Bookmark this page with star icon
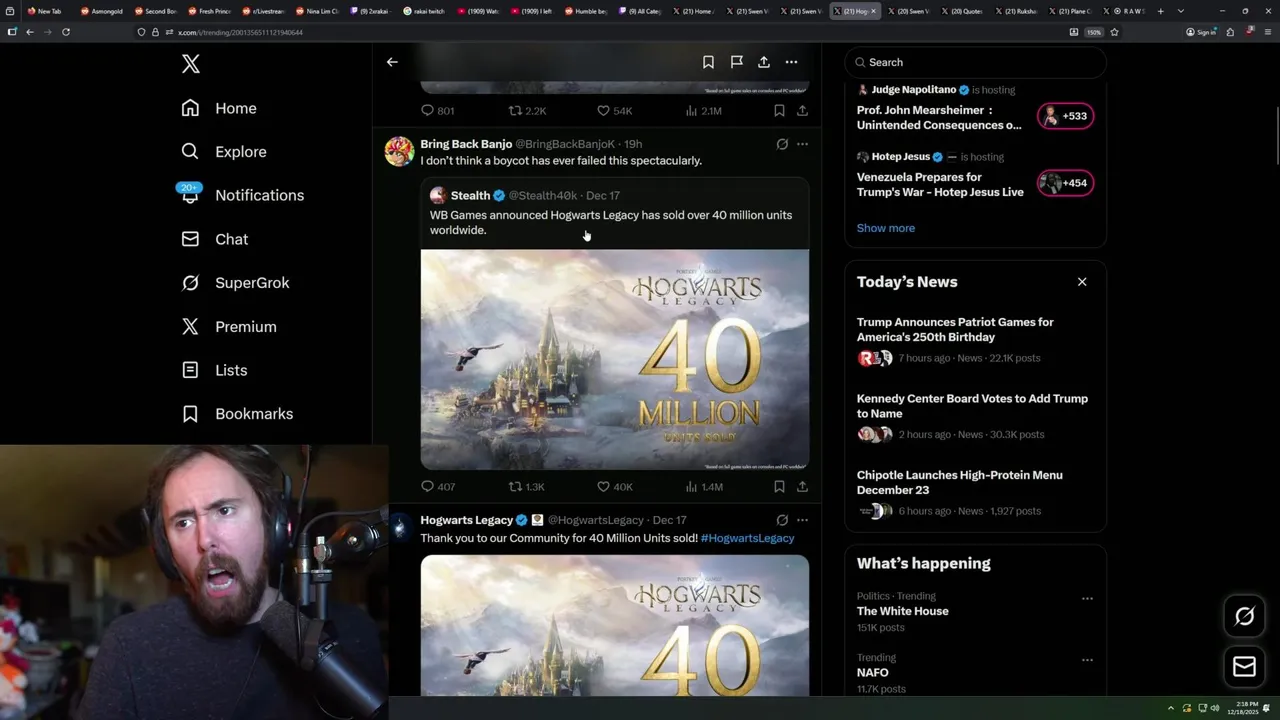Image resolution: width=1280 pixels, height=720 pixels. pos(1114,32)
